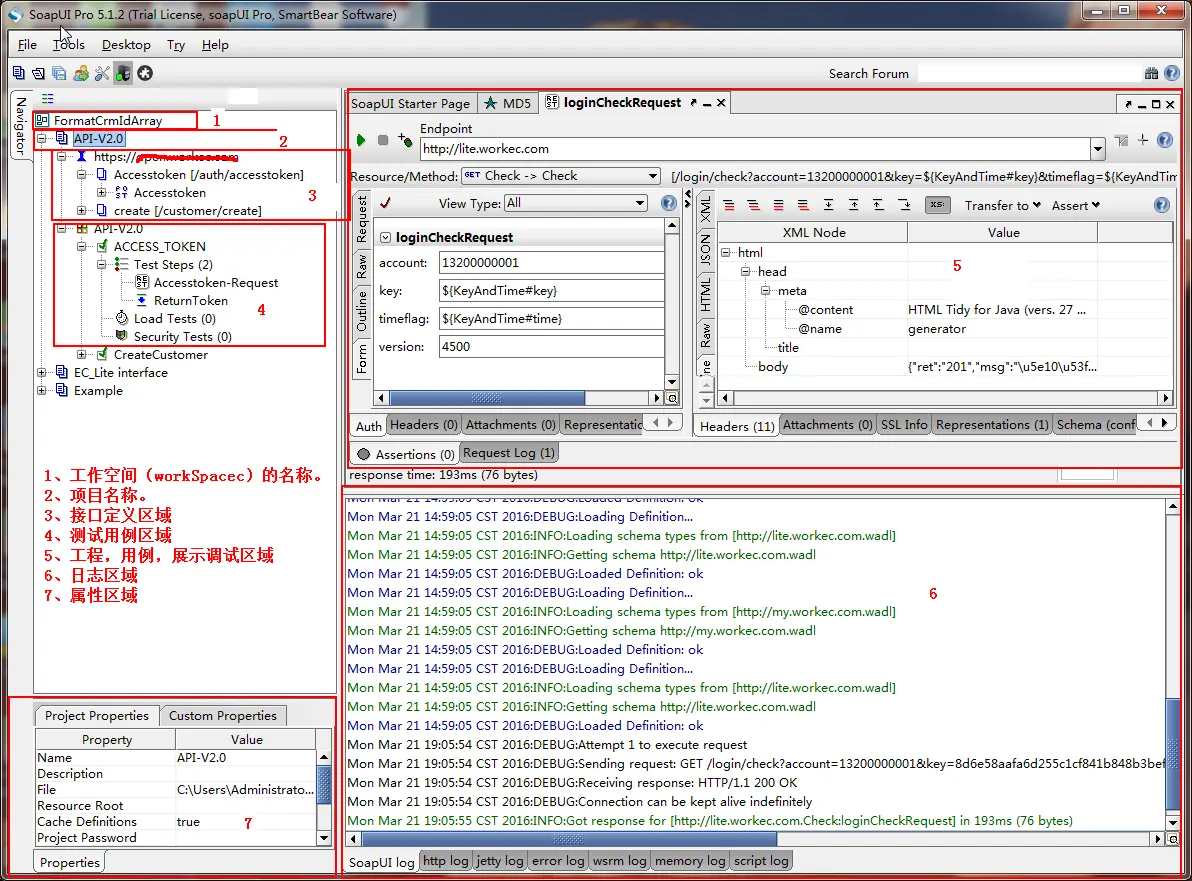Click the first red-lined align icon in response toolbar

click(x=729, y=204)
